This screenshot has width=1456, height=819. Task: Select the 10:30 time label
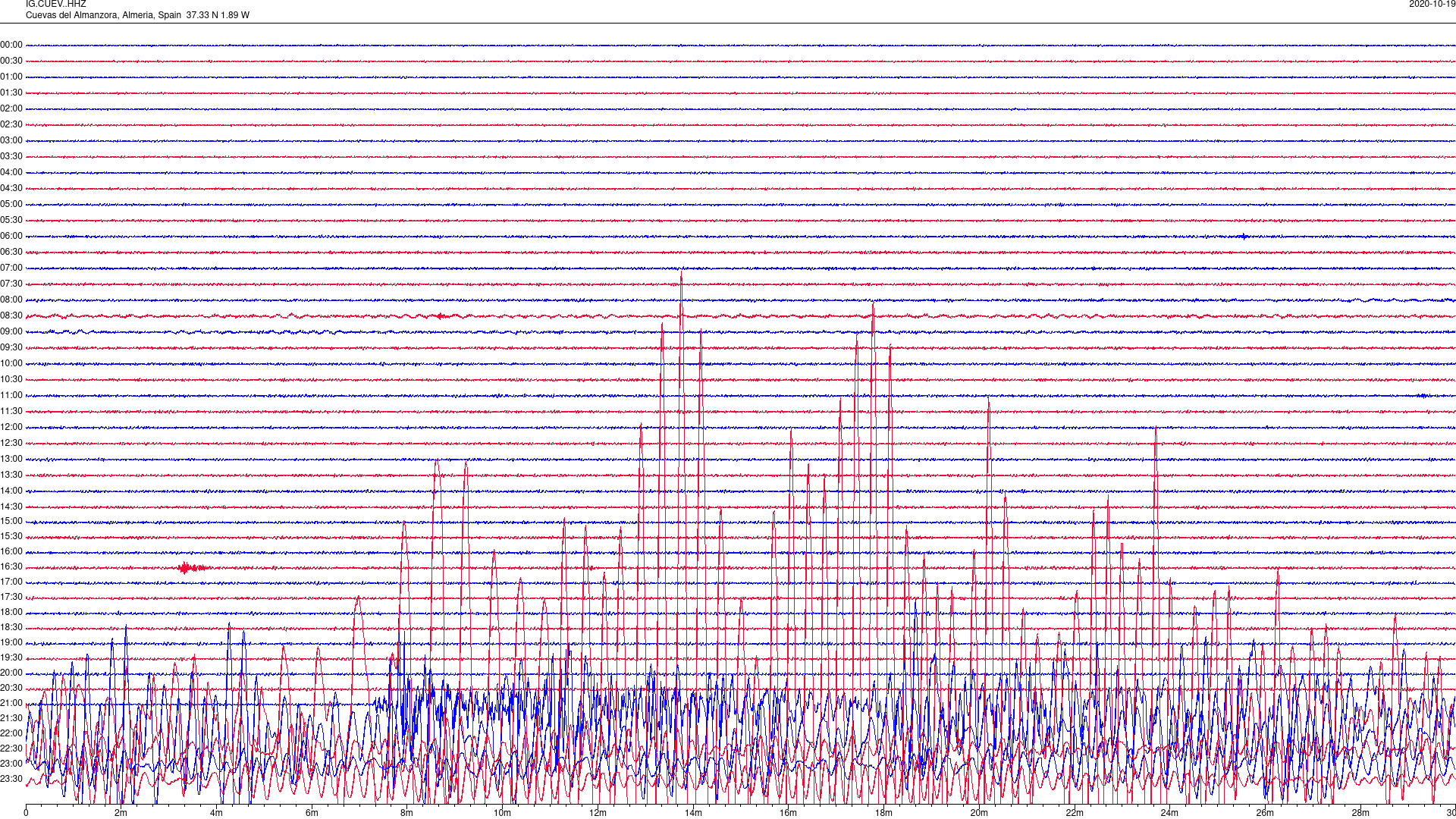click(11, 379)
